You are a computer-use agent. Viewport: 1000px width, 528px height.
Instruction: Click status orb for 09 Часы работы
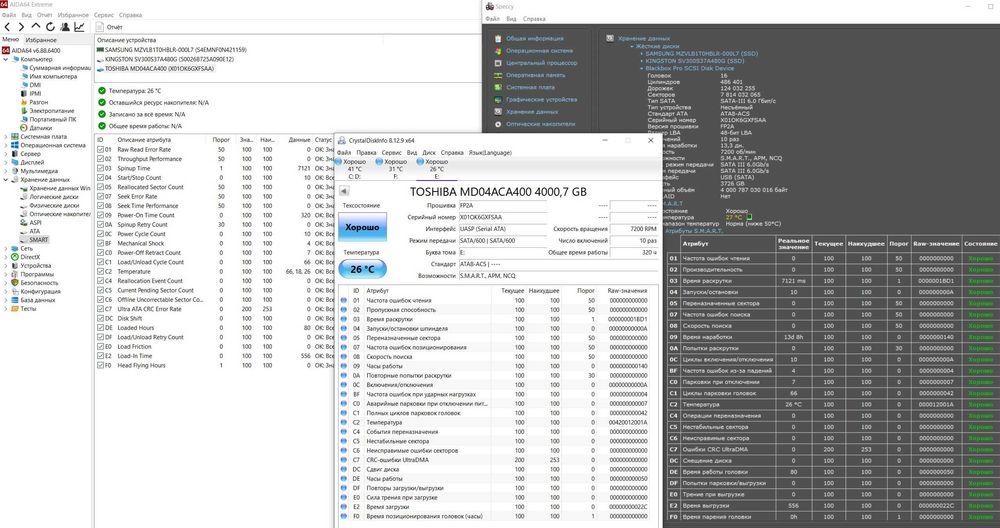pyautogui.click(x=344, y=366)
